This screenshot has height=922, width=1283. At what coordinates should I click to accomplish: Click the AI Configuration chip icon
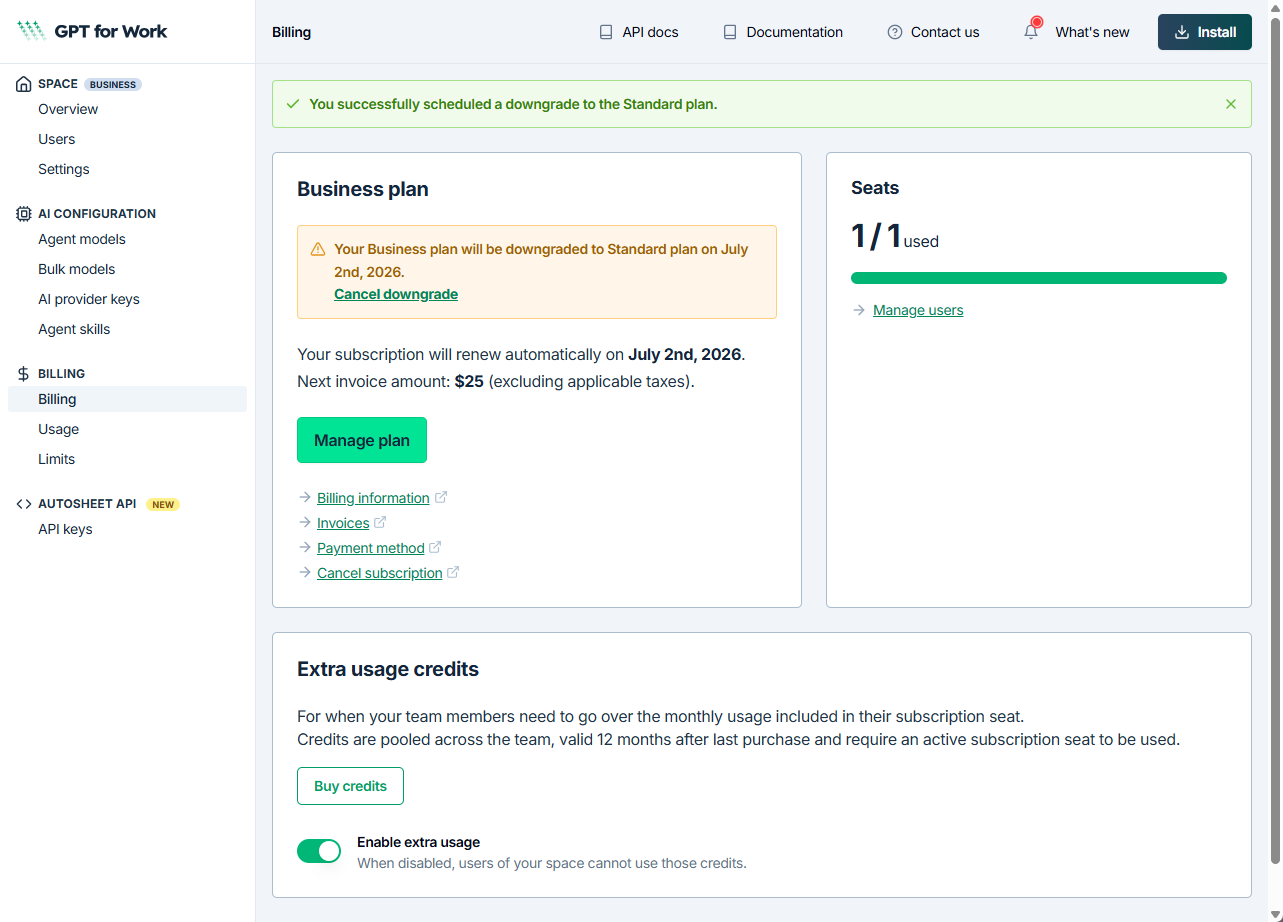(x=23, y=214)
